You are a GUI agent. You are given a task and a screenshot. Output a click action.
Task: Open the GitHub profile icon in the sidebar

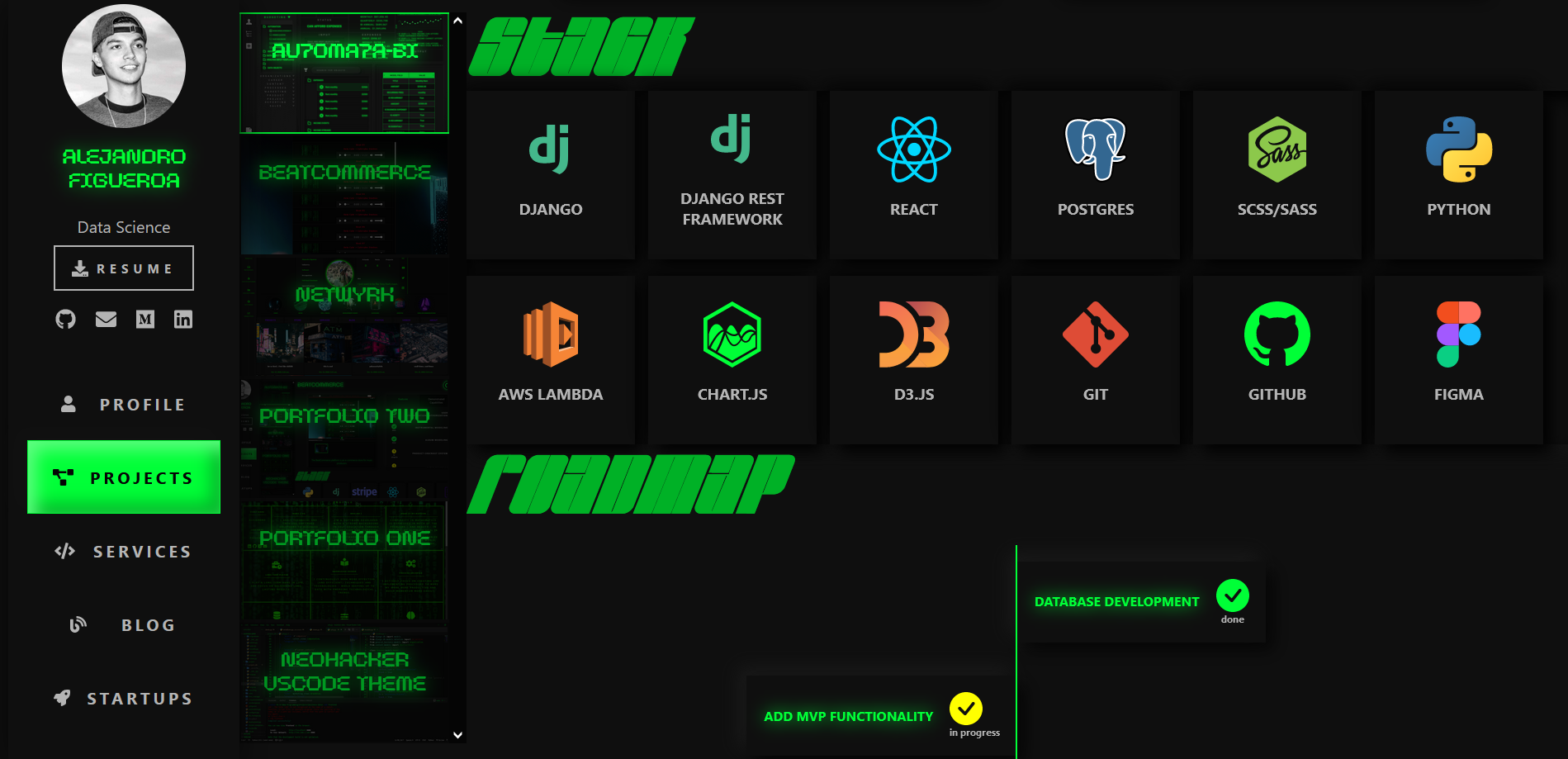67,319
